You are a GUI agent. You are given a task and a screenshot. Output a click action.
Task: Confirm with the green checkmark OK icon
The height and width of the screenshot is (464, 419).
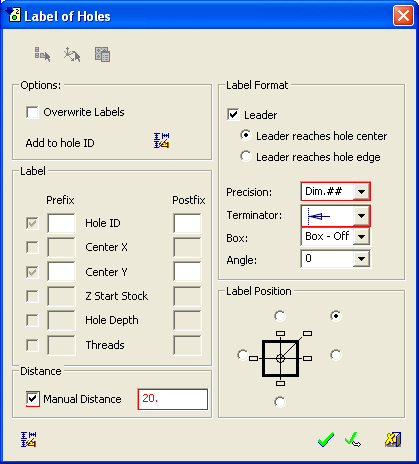click(326, 439)
